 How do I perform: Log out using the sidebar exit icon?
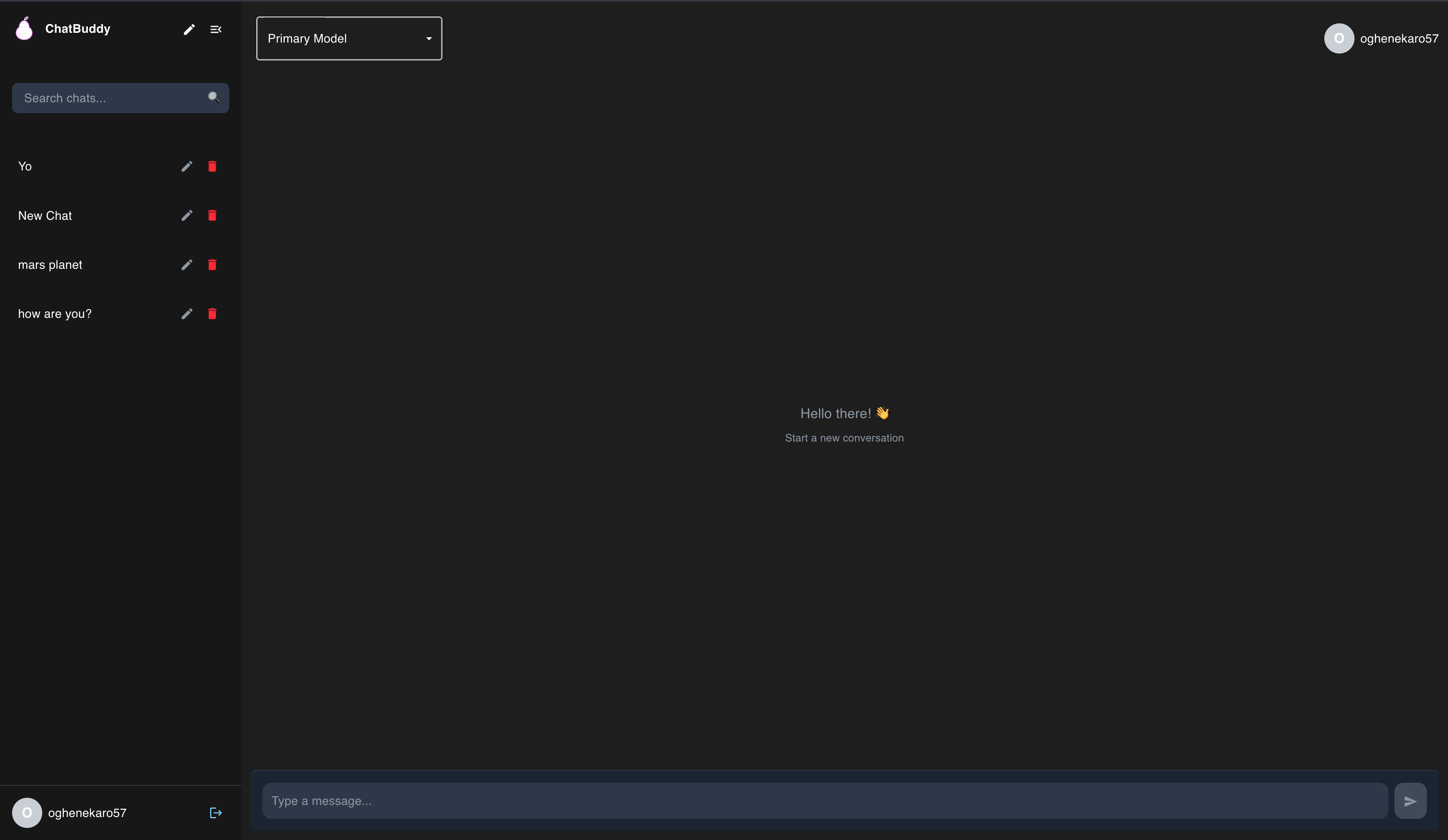(215, 812)
